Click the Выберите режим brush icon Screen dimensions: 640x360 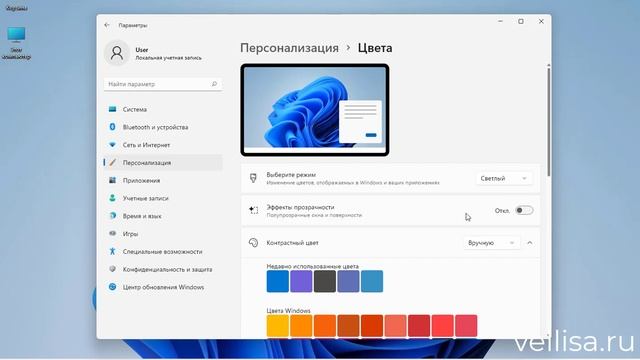253,178
